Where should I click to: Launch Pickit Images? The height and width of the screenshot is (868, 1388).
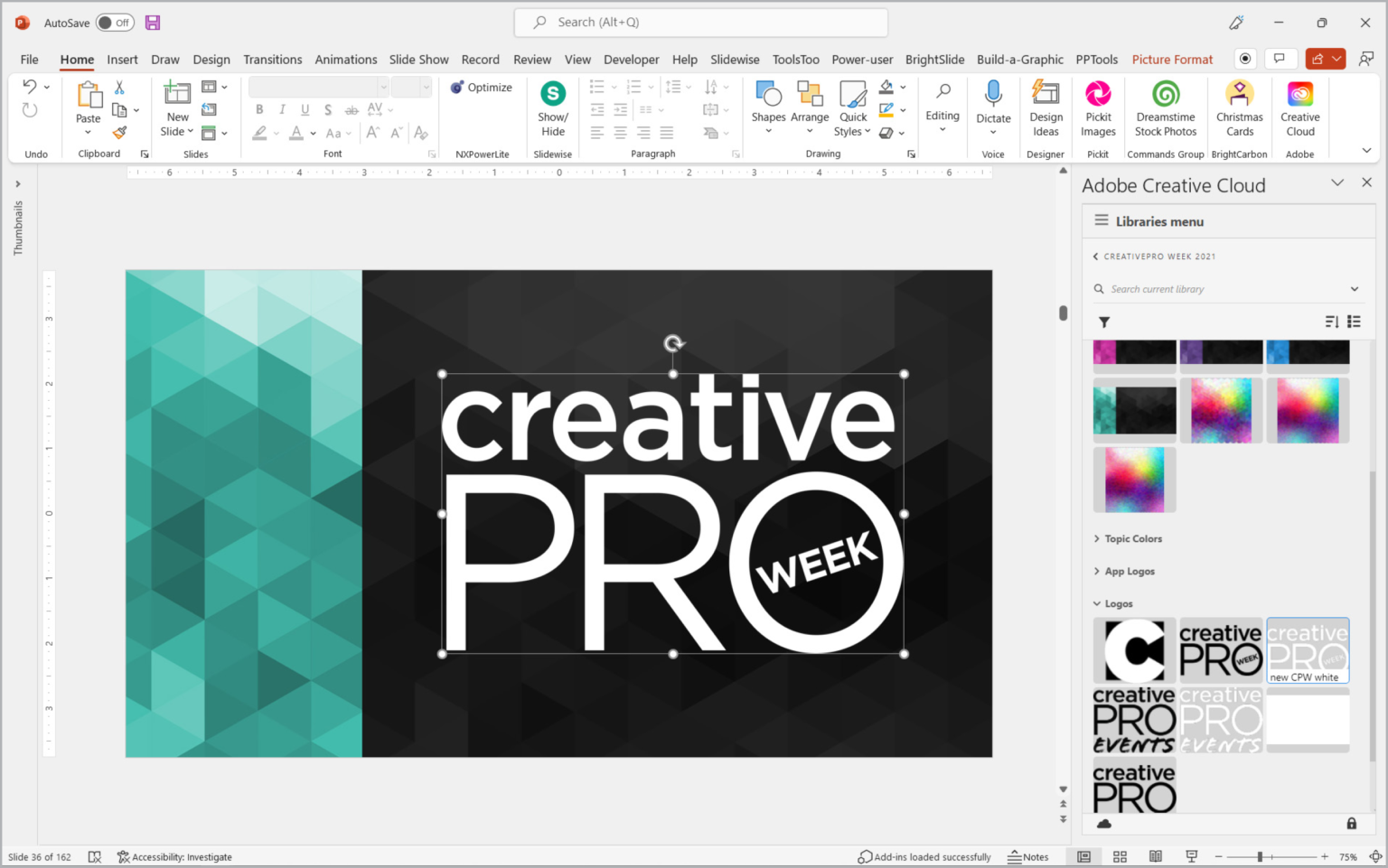coord(1098,107)
